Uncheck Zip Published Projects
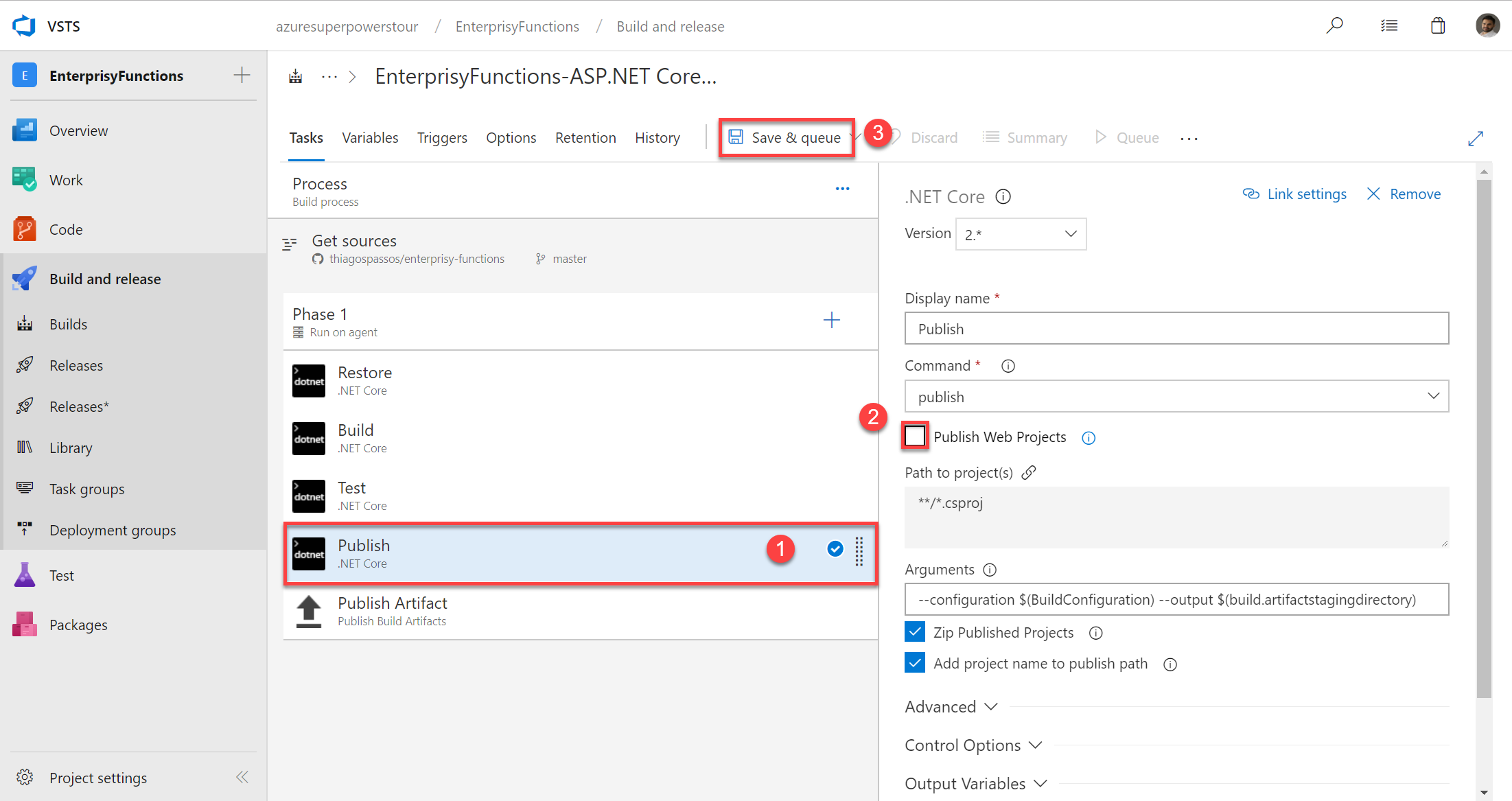Viewport: 1512px width, 801px height. tap(915, 631)
